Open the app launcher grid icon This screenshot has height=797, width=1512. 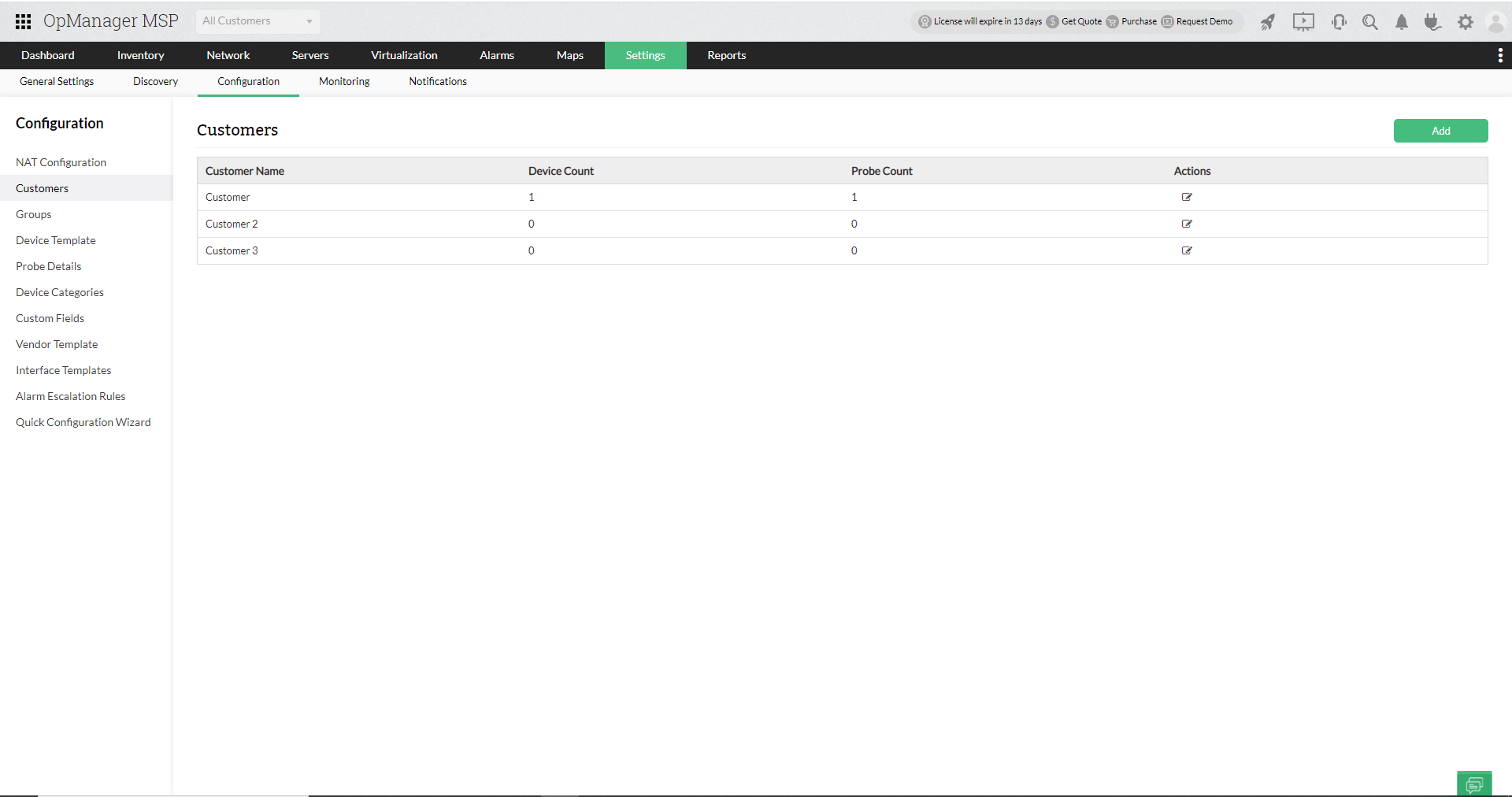tap(23, 21)
